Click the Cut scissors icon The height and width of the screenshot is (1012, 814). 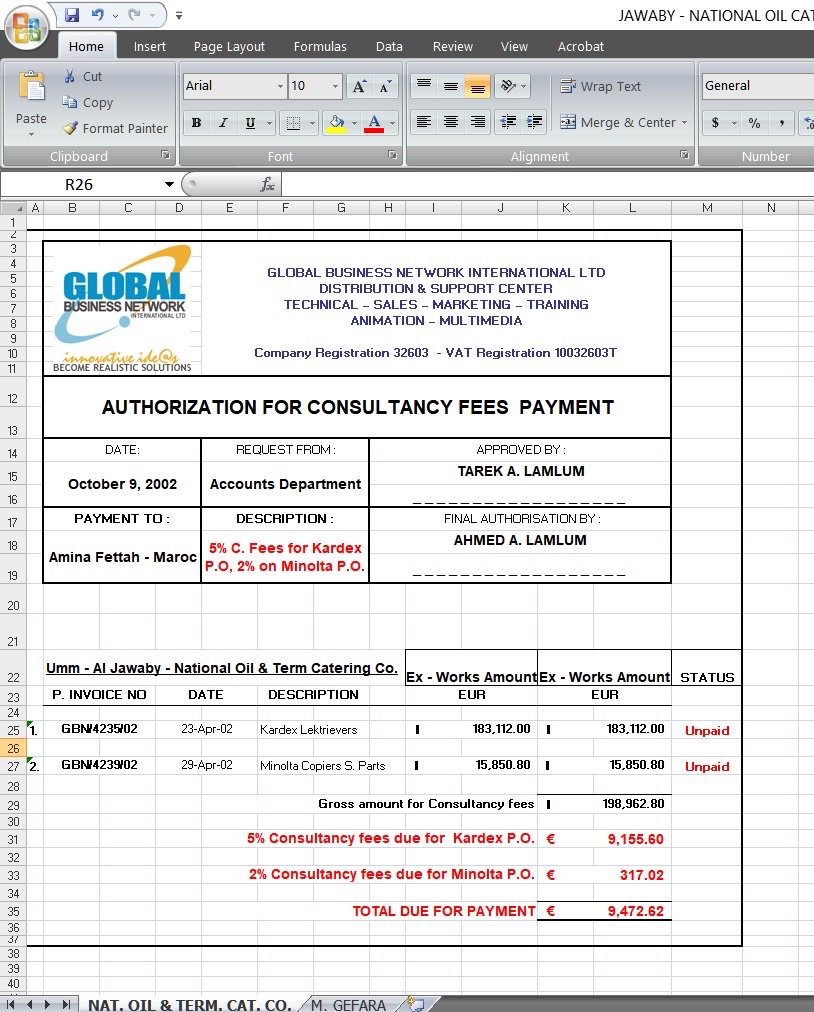[70, 76]
